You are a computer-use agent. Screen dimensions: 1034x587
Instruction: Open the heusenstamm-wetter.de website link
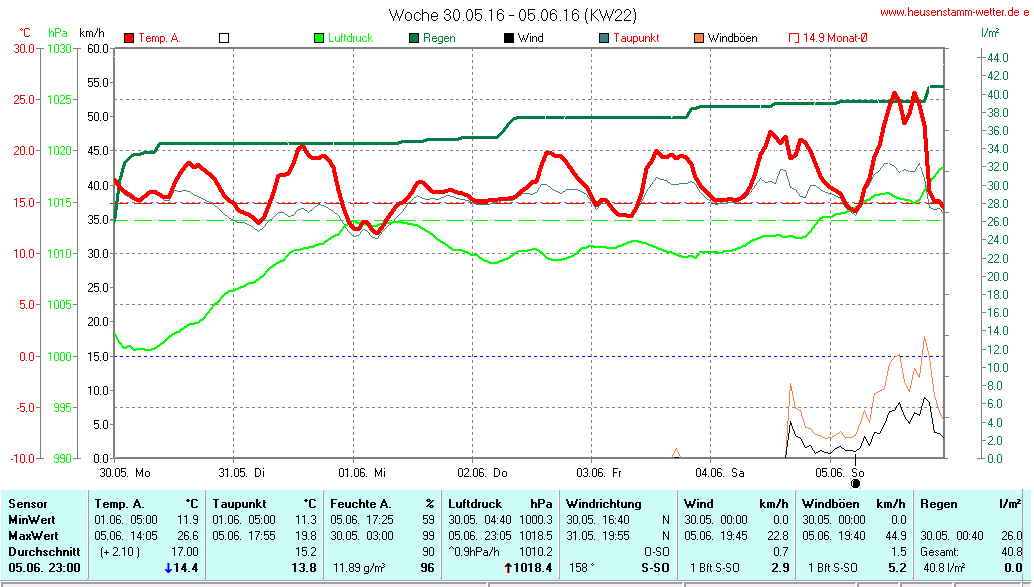coord(953,12)
